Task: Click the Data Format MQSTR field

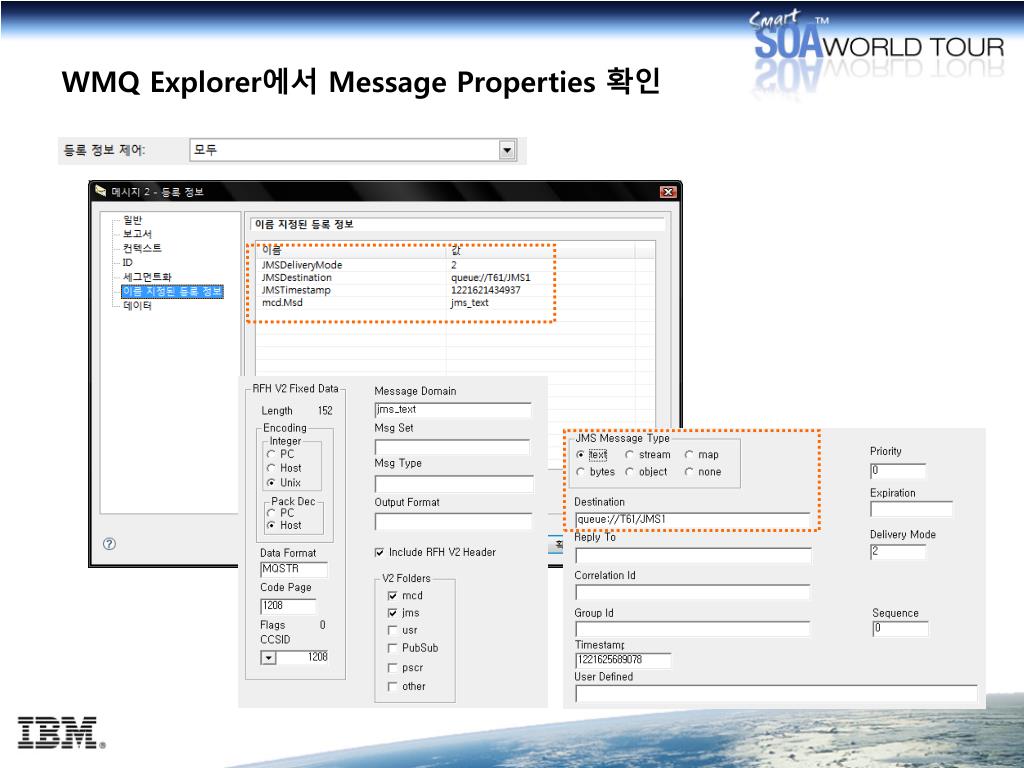Action: pyautogui.click(x=293, y=569)
